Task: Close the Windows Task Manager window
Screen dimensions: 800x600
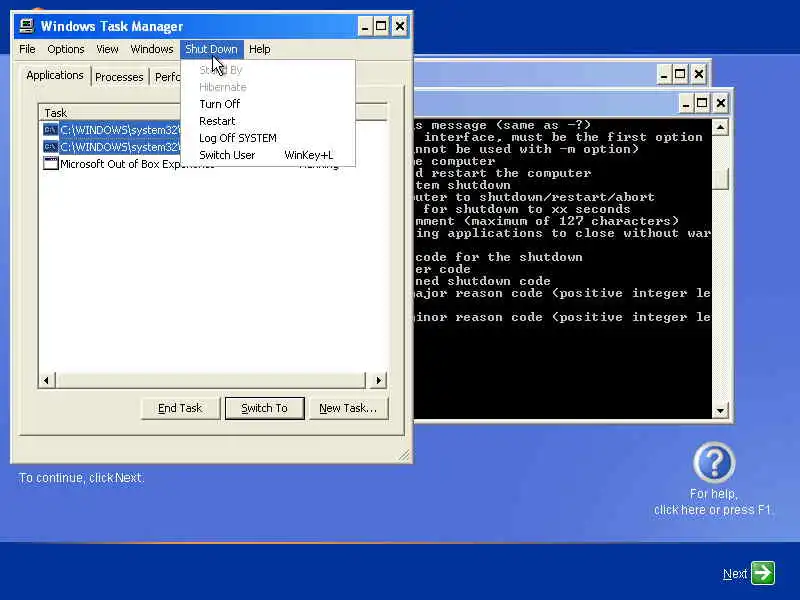Action: (x=400, y=26)
